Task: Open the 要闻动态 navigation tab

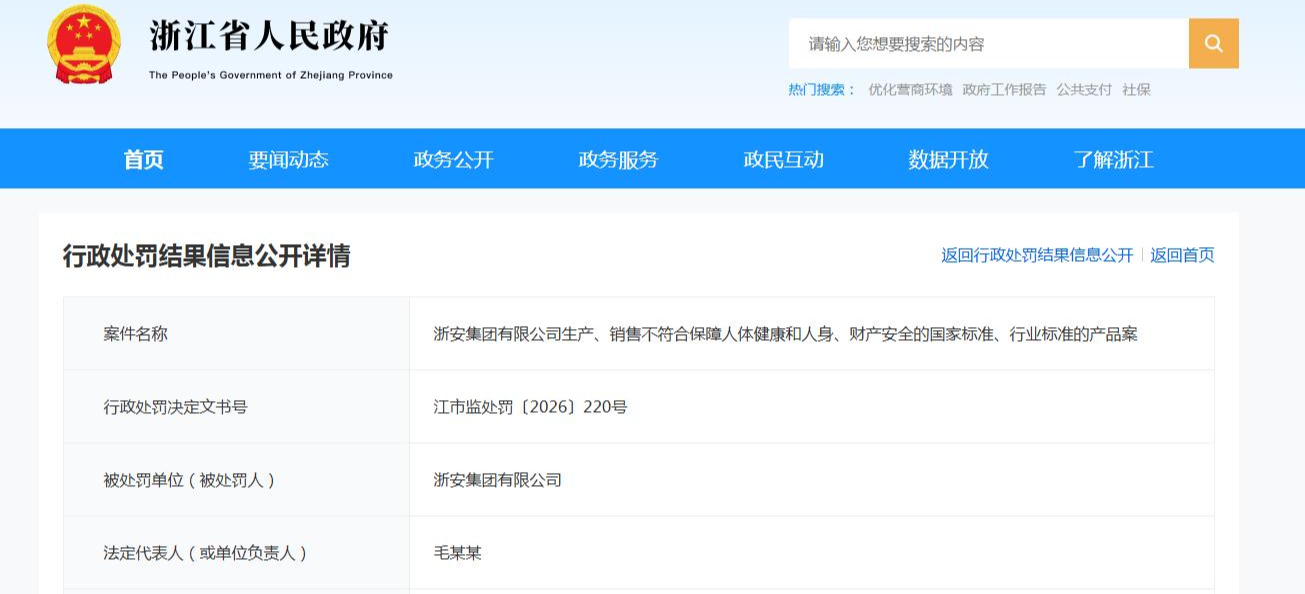Action: point(288,159)
